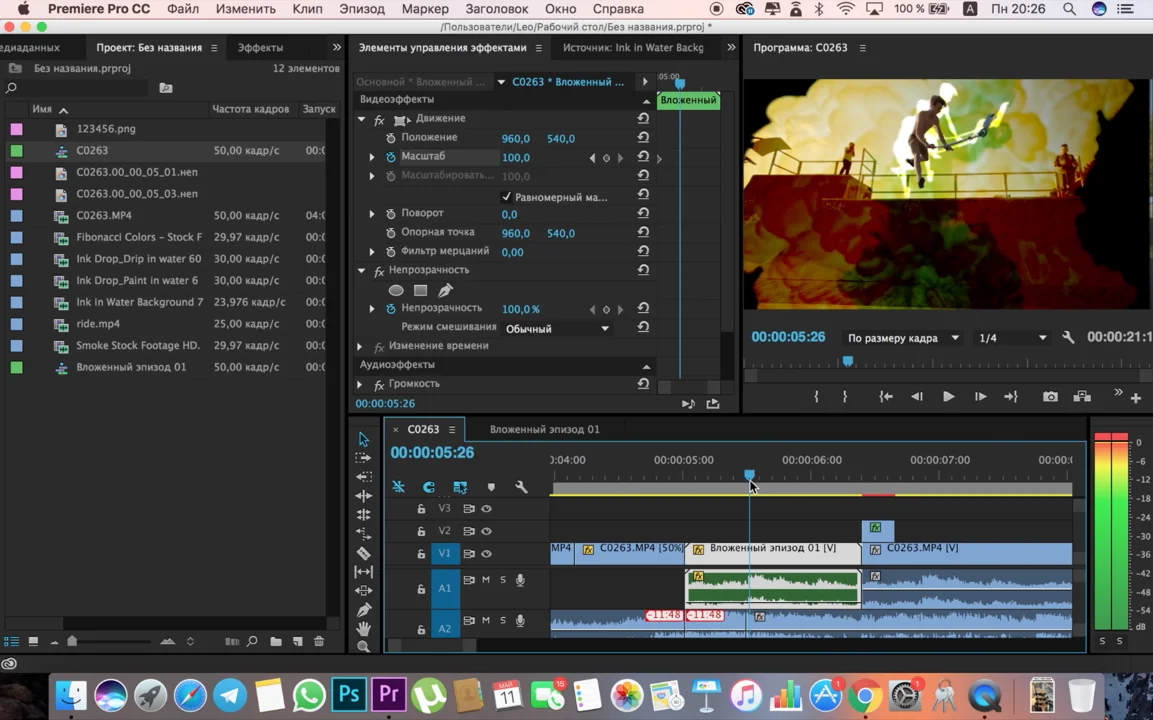Image resolution: width=1153 pixels, height=720 pixels.
Task: Export frame with camera icon
Action: (1050, 396)
